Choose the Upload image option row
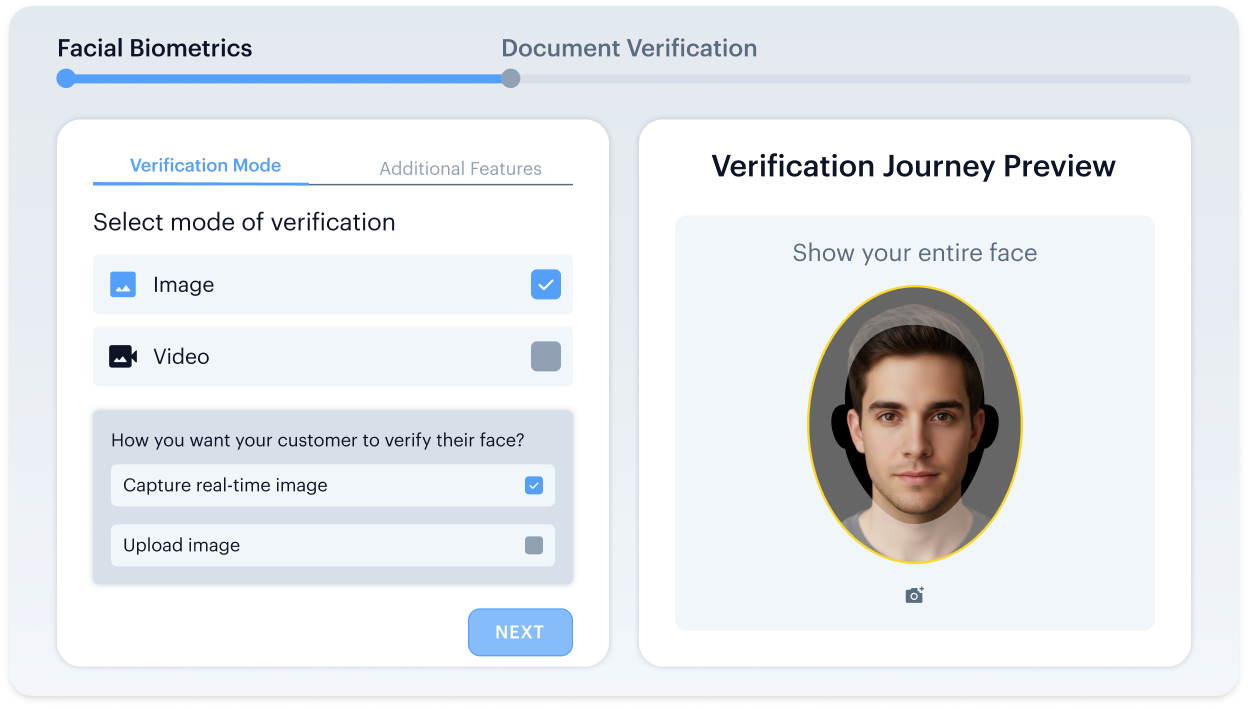 coord(333,545)
